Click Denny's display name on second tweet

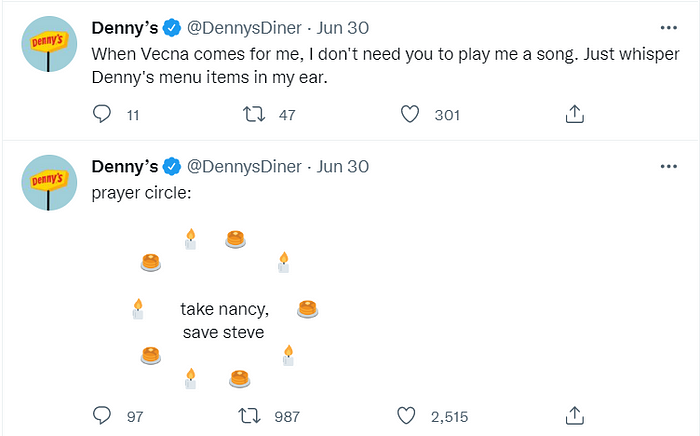[x=125, y=166]
